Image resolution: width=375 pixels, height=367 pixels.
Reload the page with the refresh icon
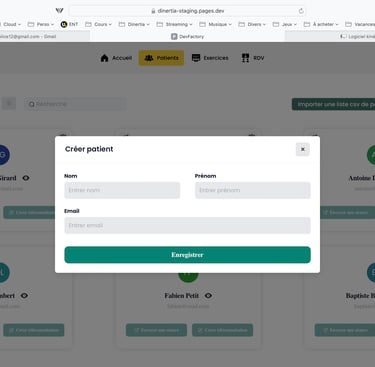coord(301,11)
